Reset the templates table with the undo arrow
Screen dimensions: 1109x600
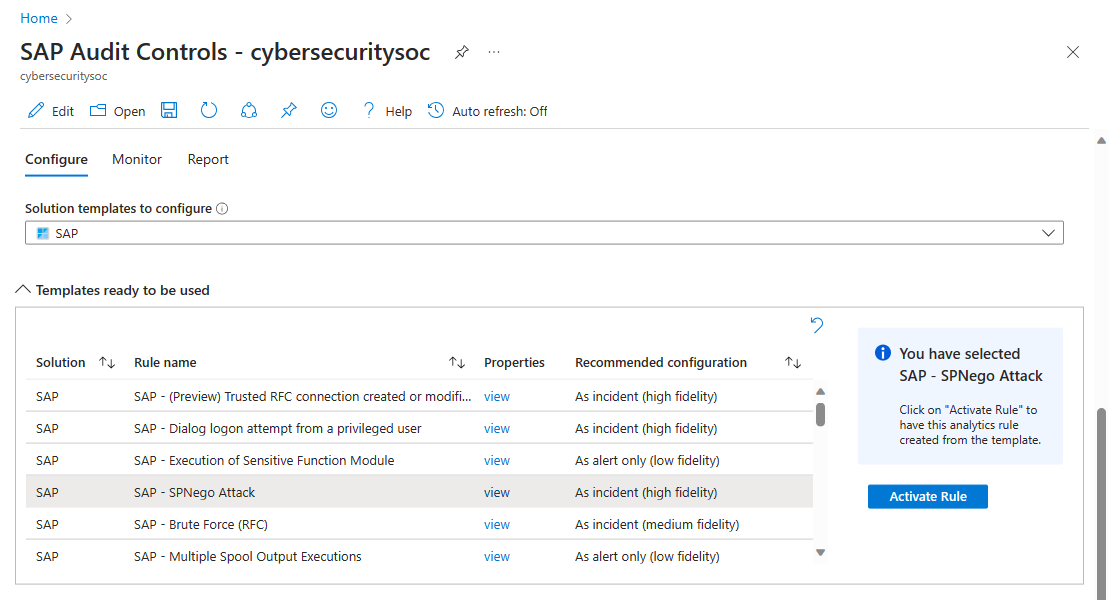817,325
